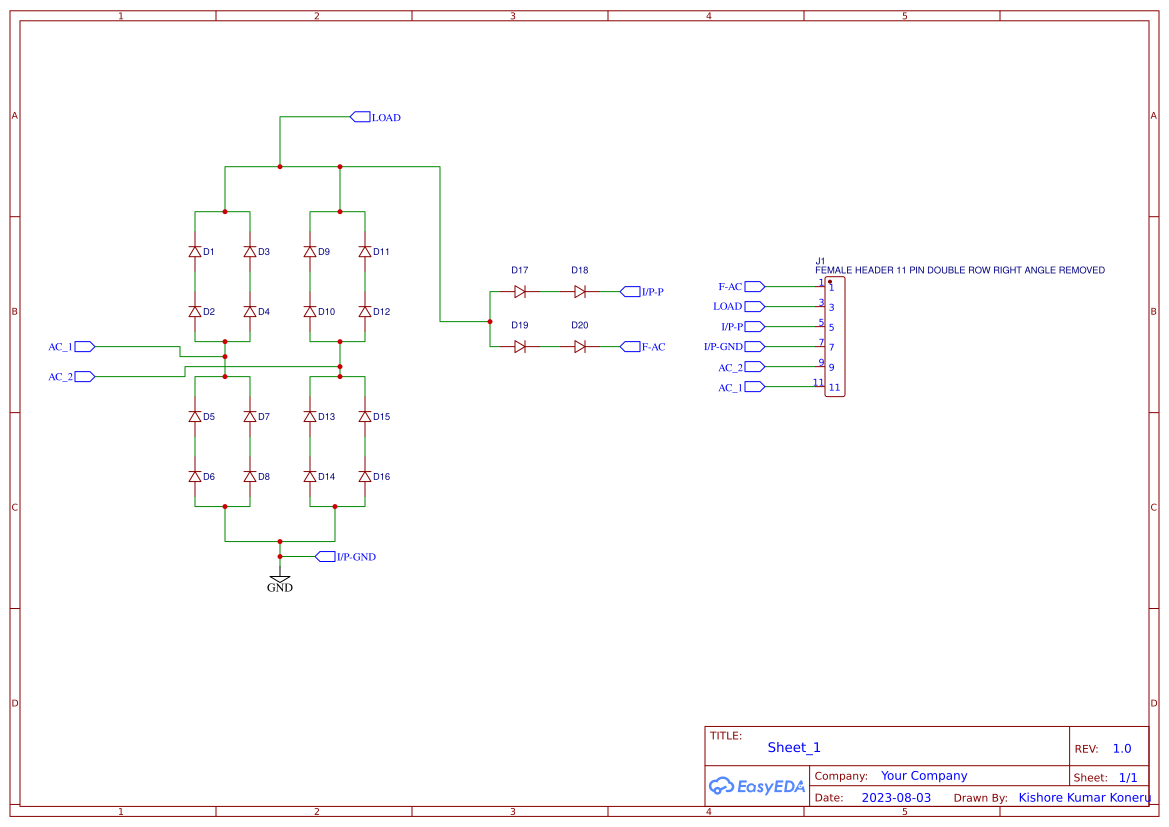Select diode D17 symbol
1169x827 pixels.
coord(520,291)
